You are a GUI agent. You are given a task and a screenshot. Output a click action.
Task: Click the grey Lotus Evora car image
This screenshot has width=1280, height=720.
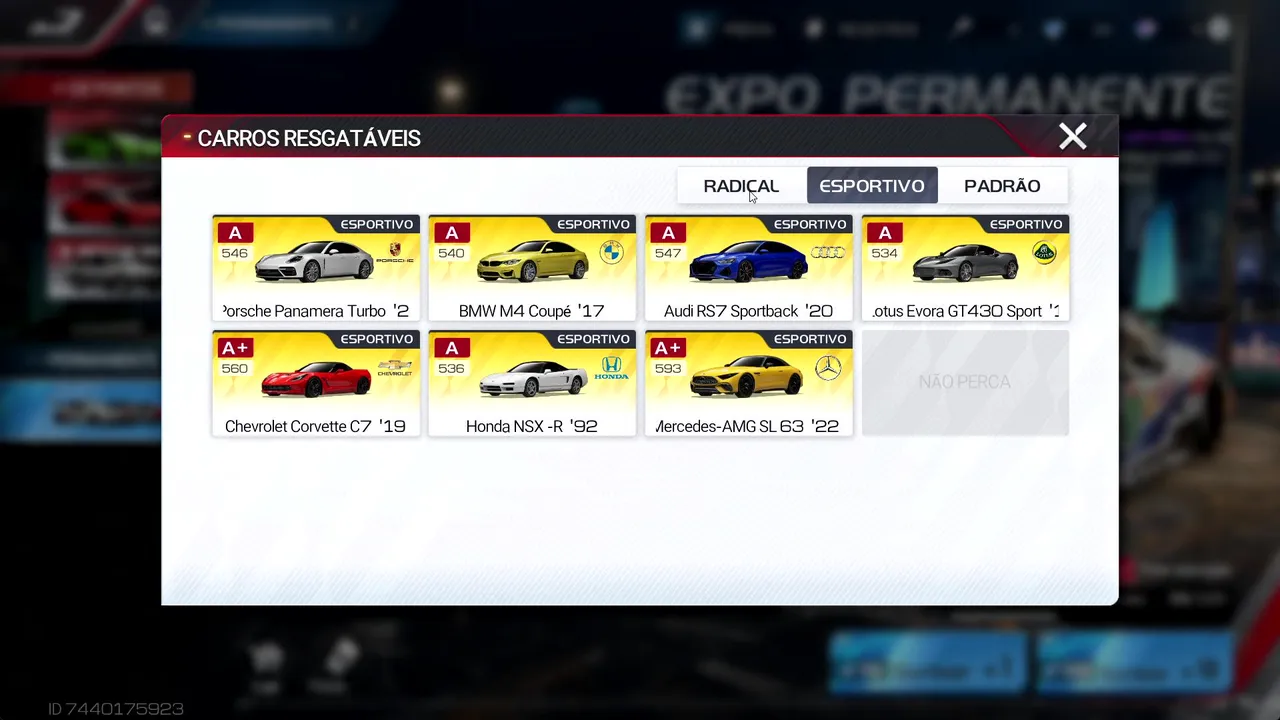pos(967,262)
